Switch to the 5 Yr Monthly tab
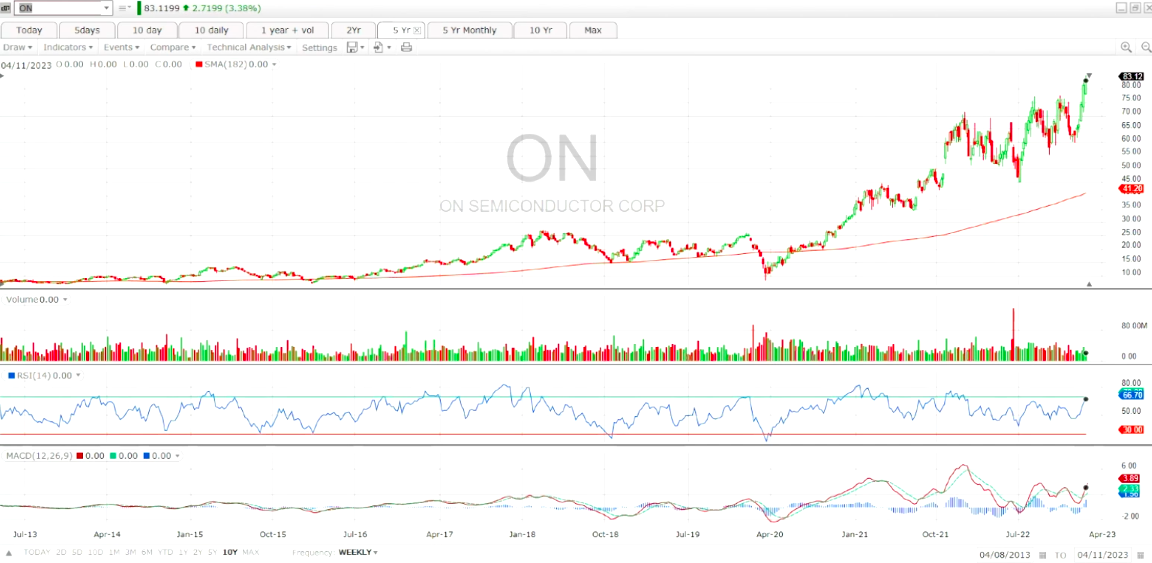 pyautogui.click(x=469, y=30)
